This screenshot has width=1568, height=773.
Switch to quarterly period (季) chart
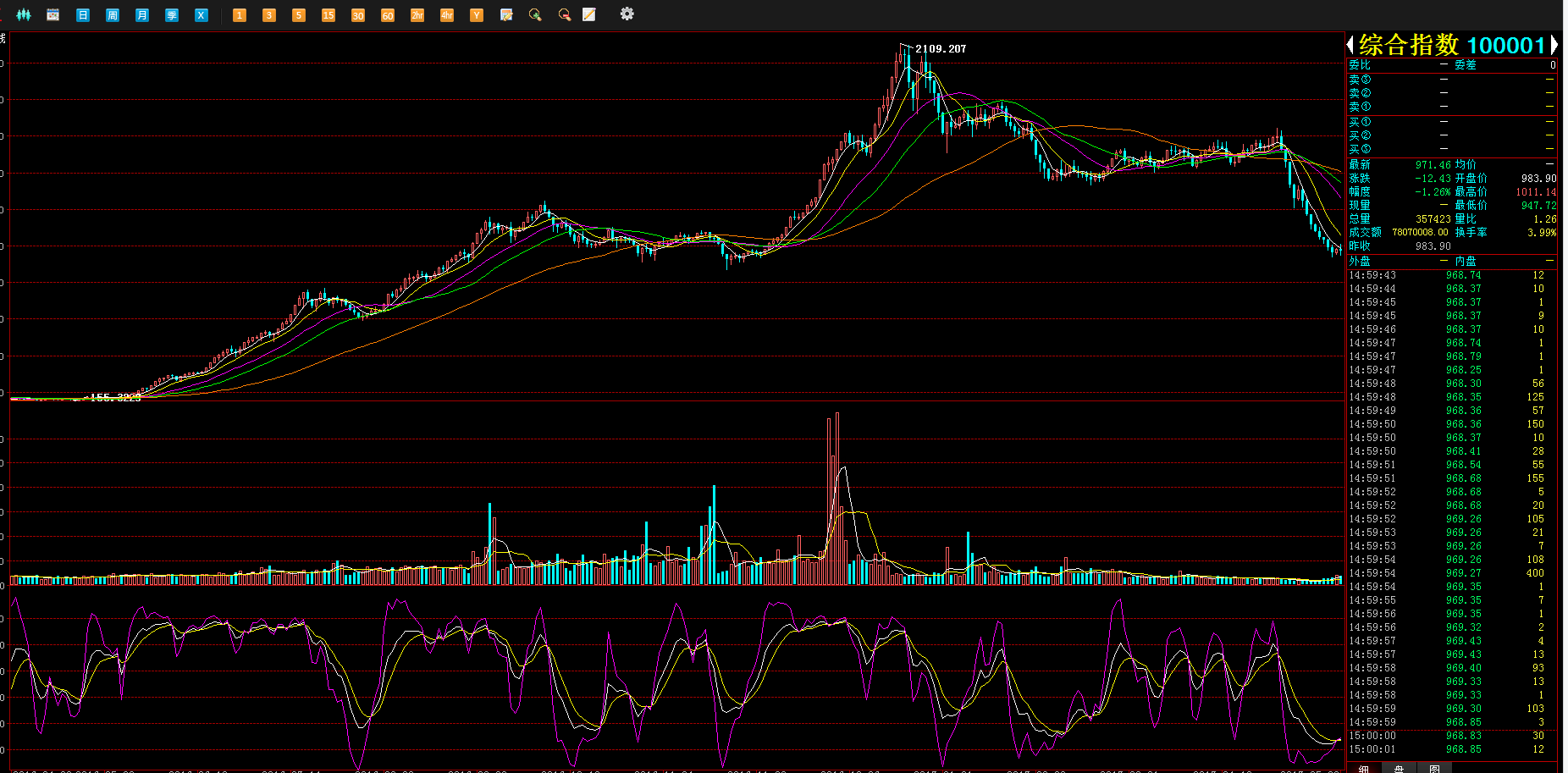click(x=172, y=15)
